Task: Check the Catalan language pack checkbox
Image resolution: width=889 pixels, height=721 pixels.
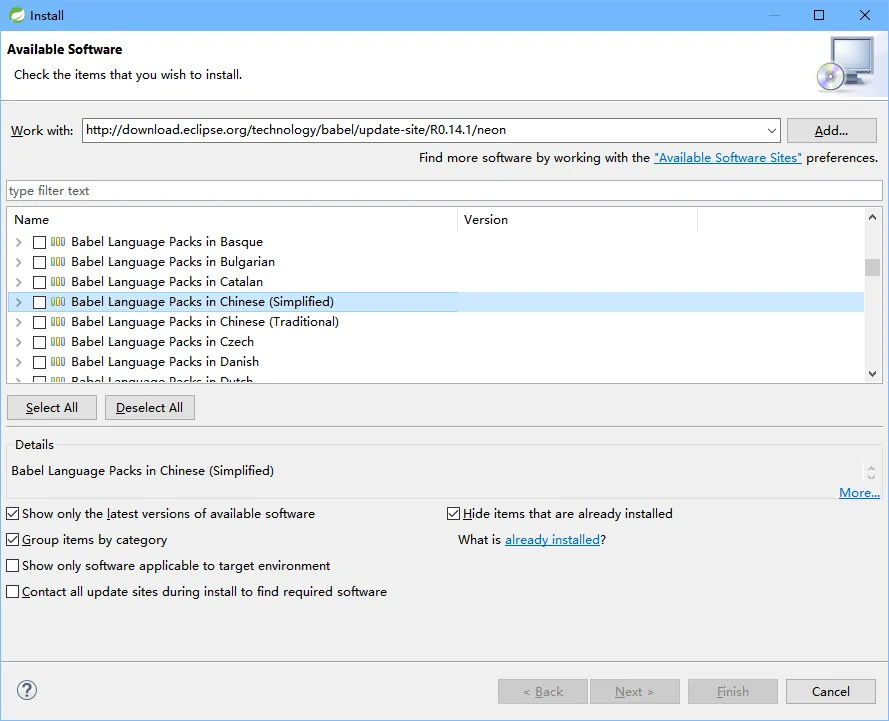Action: coord(39,282)
